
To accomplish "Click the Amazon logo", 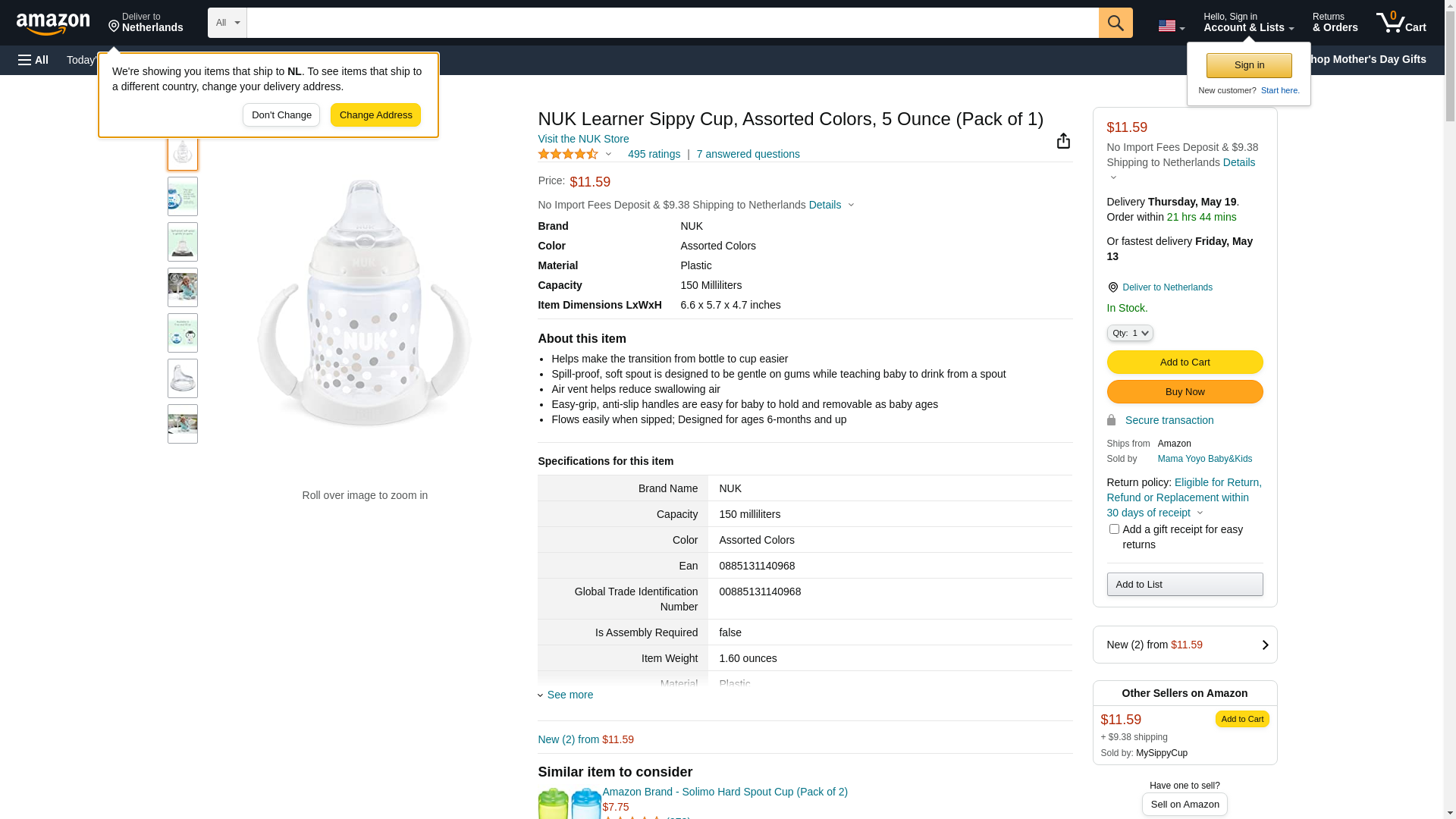I will pos(53,24).
